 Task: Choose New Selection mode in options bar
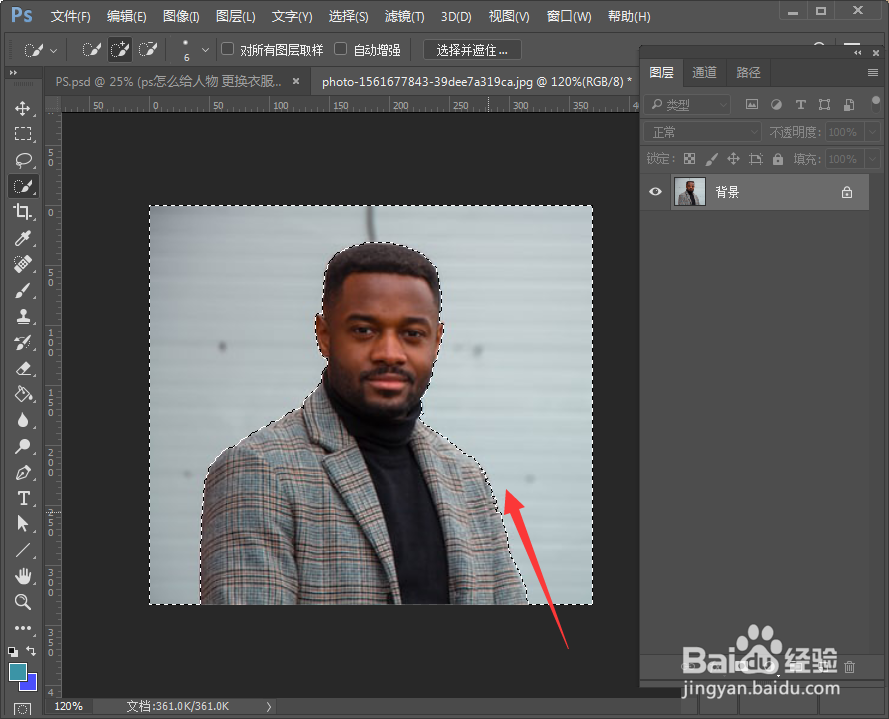pos(91,50)
